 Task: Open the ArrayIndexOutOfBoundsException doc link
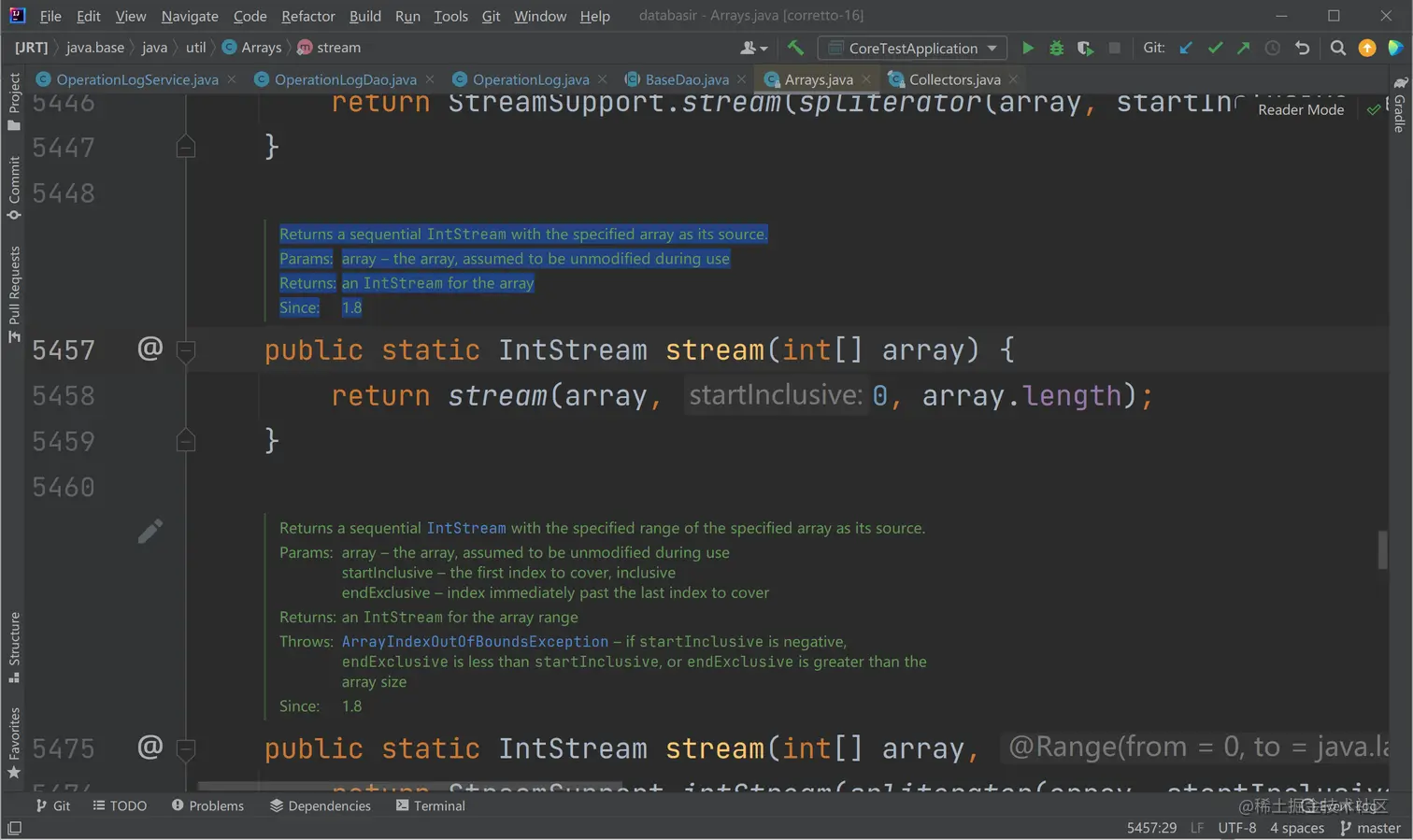click(475, 642)
